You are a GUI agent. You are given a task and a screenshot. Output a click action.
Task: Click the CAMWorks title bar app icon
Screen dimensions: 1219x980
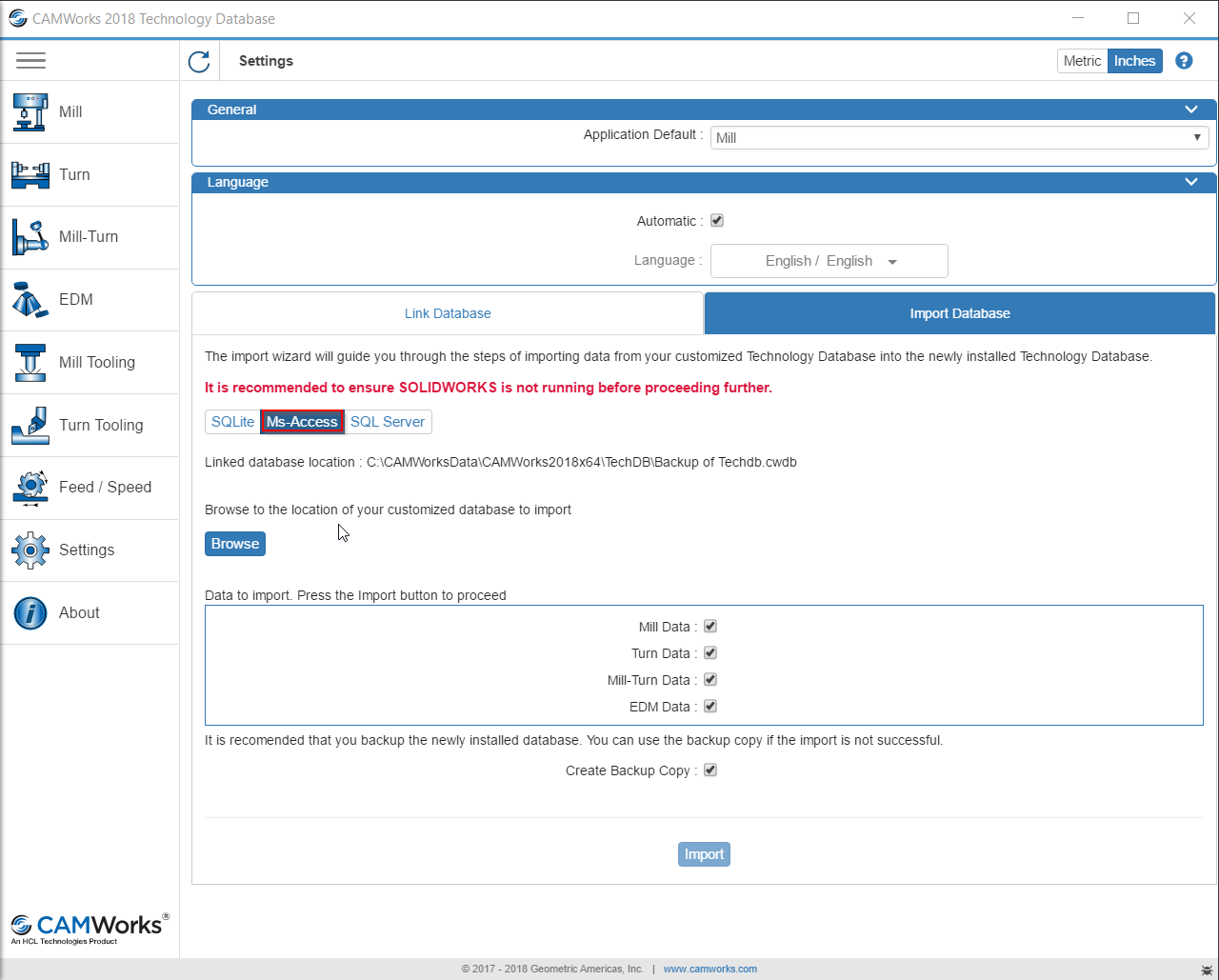pos(17,19)
